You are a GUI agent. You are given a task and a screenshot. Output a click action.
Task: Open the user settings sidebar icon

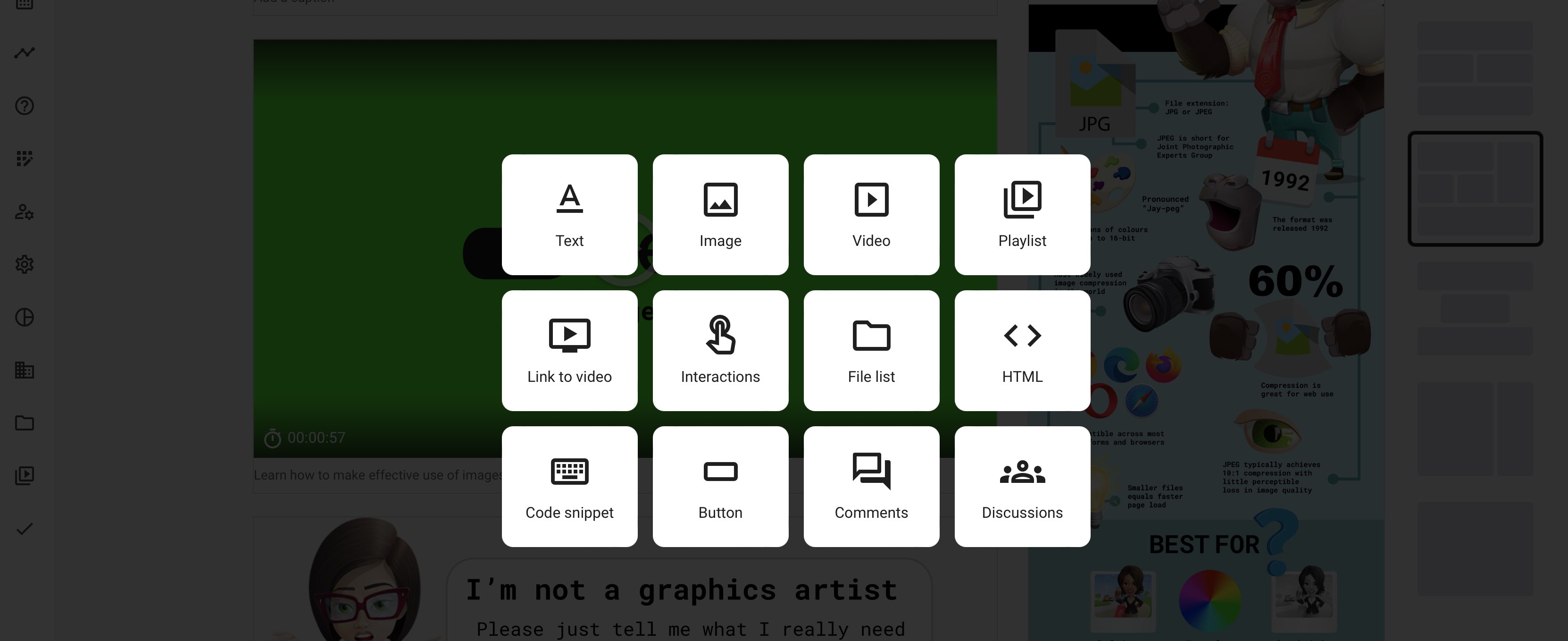click(x=25, y=212)
